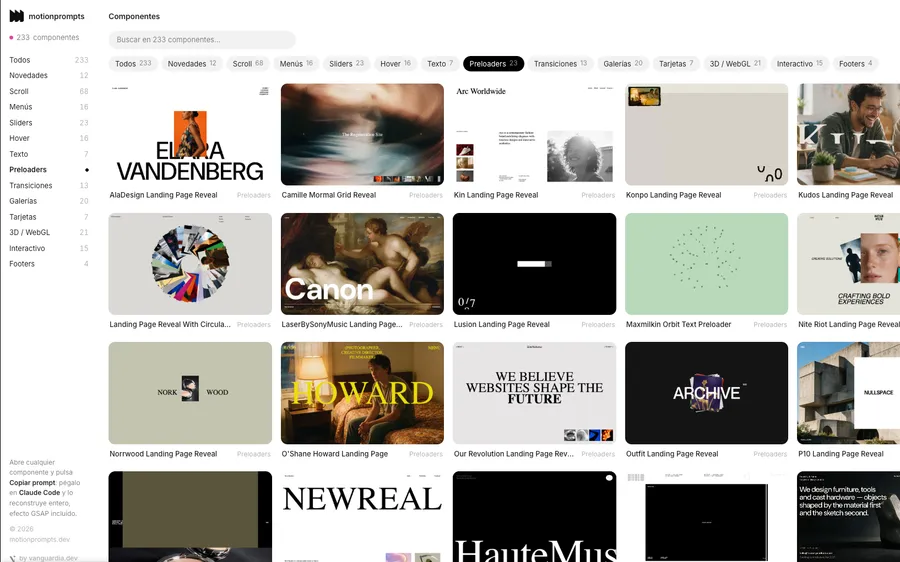Open Texto category in the sidebar
Image resolution: width=900 pixels, height=562 pixels.
tap(49, 154)
